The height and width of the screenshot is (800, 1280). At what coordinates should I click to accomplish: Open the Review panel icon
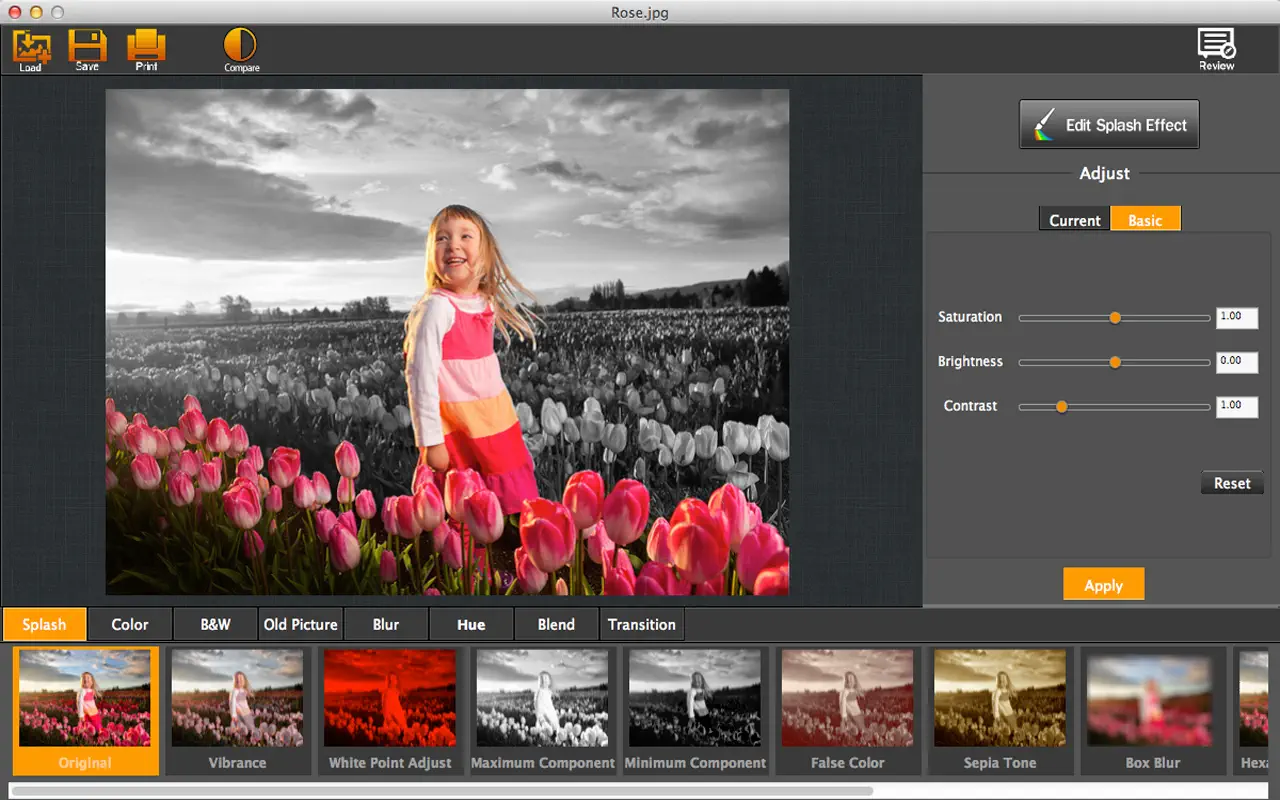click(1215, 46)
